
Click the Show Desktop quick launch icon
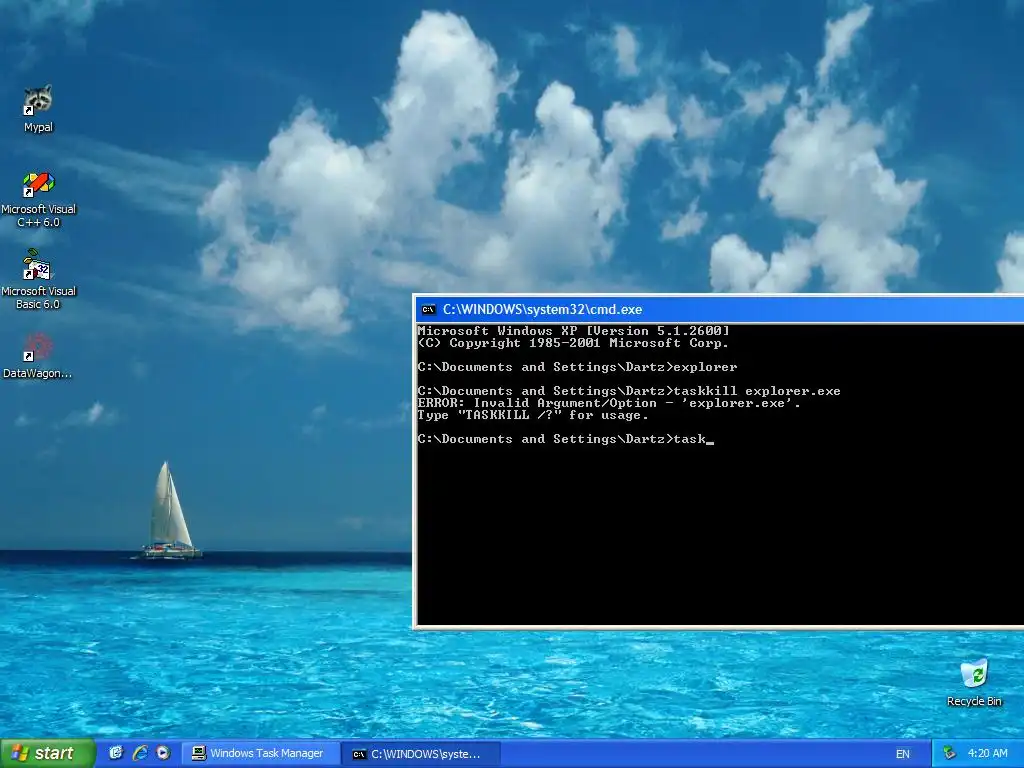pyautogui.click(x=116, y=753)
